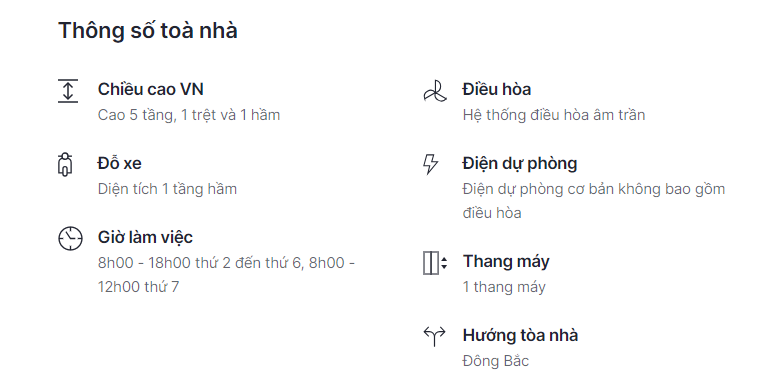This screenshot has width=776, height=386.
Task: Click the Hướng tòa nhà label
Action: coord(520,335)
